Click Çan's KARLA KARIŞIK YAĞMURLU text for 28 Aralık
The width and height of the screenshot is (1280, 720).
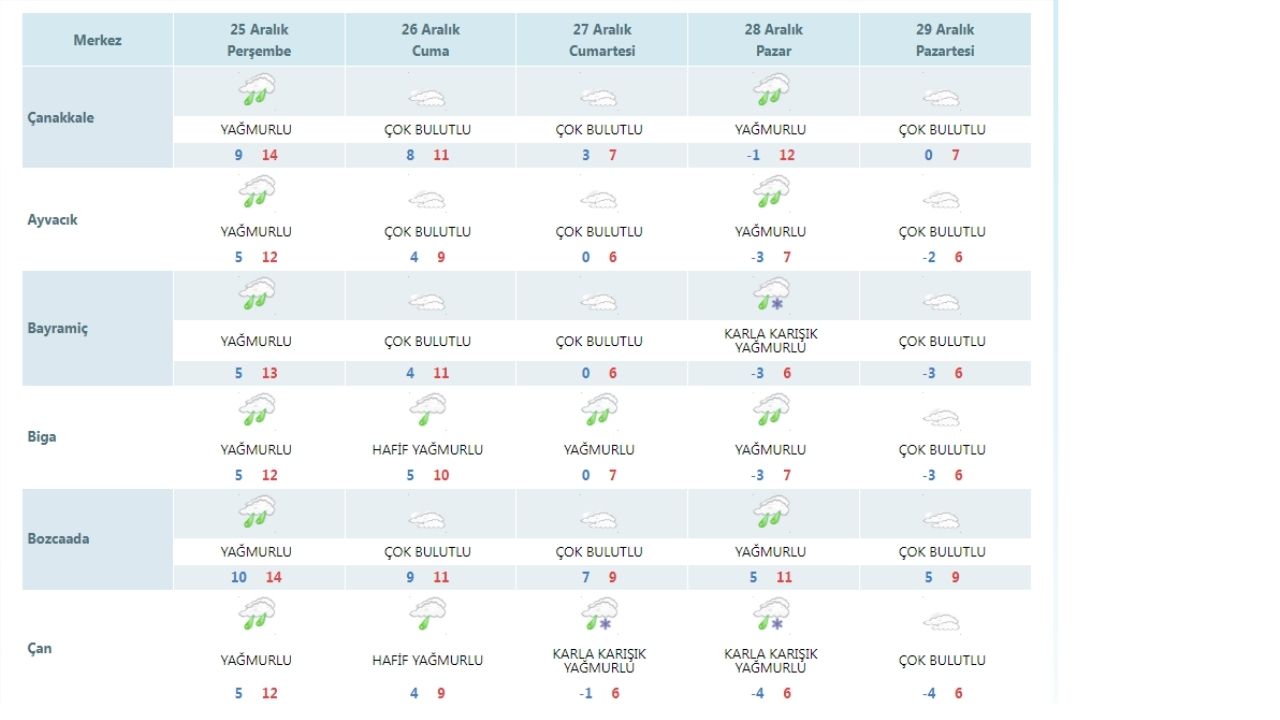(771, 660)
